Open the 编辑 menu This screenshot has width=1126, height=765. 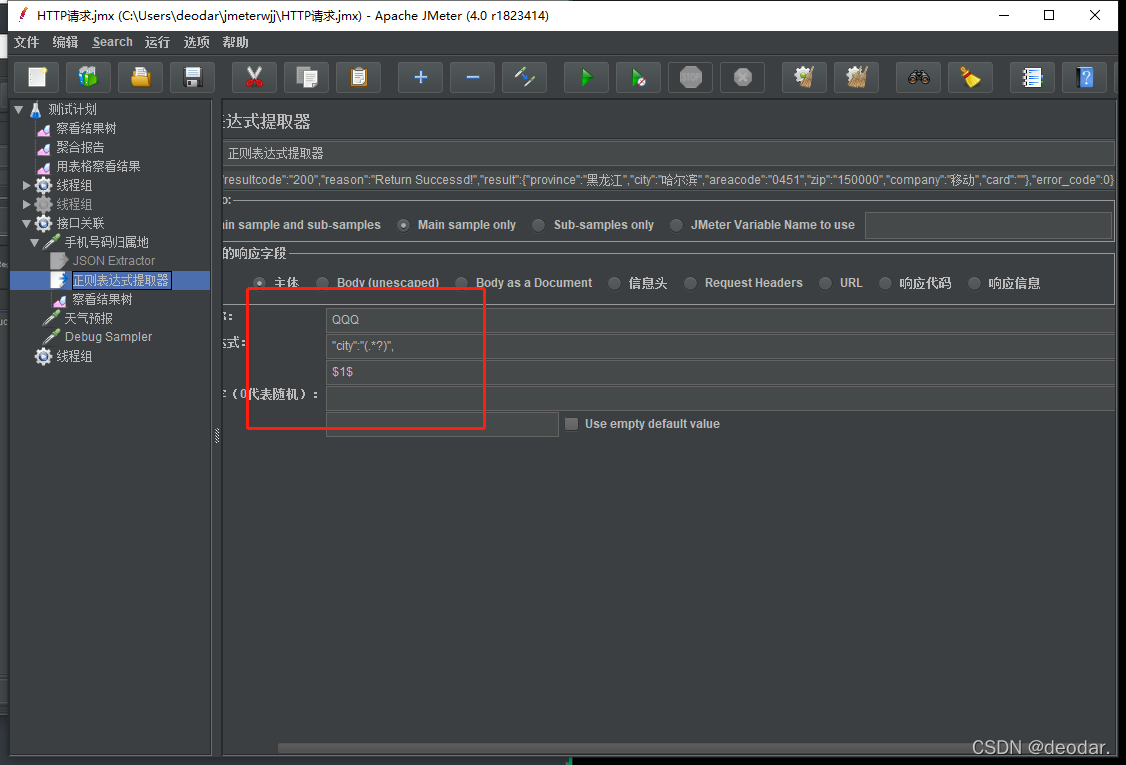point(65,42)
